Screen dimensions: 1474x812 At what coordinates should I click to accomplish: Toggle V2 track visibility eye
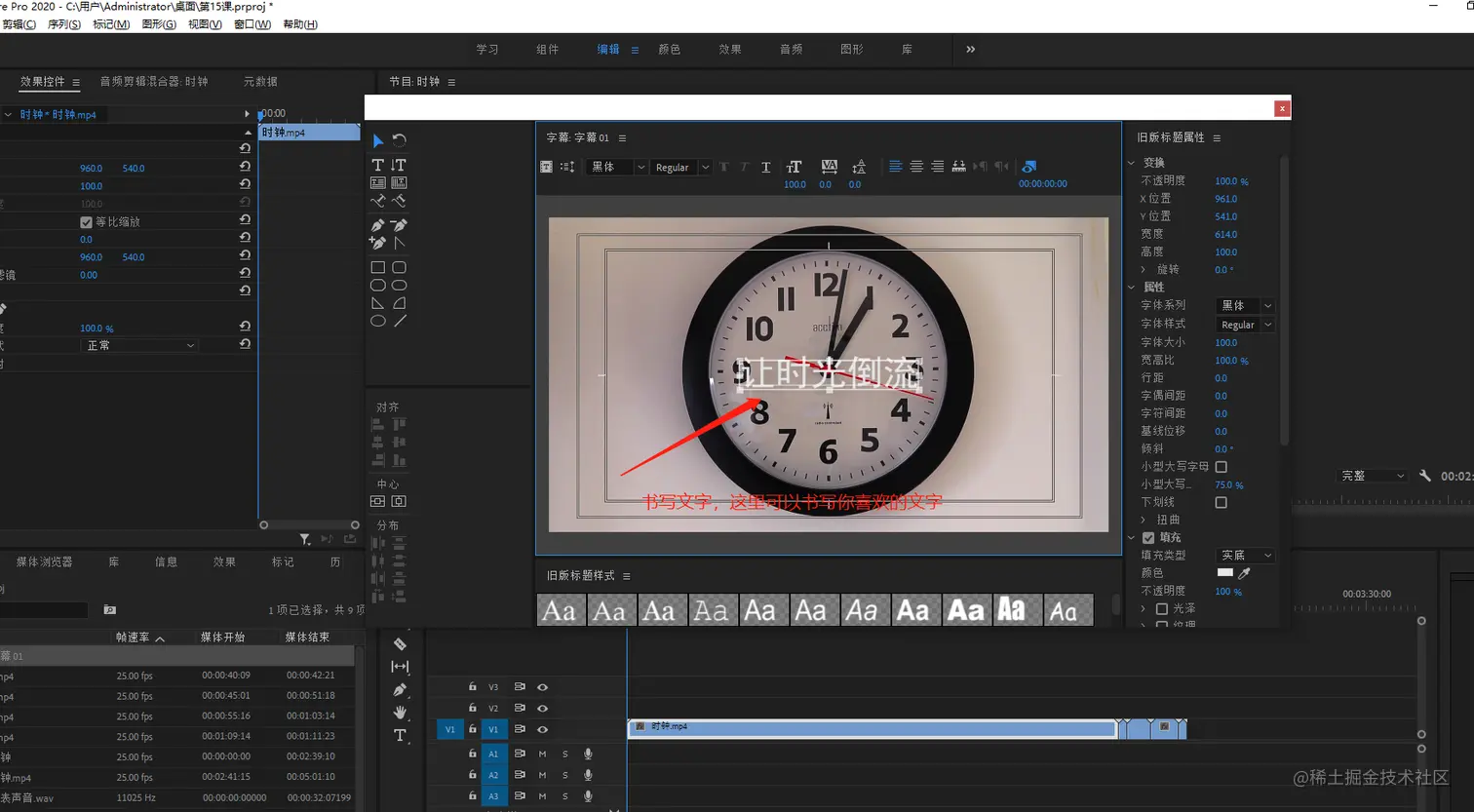click(x=542, y=709)
